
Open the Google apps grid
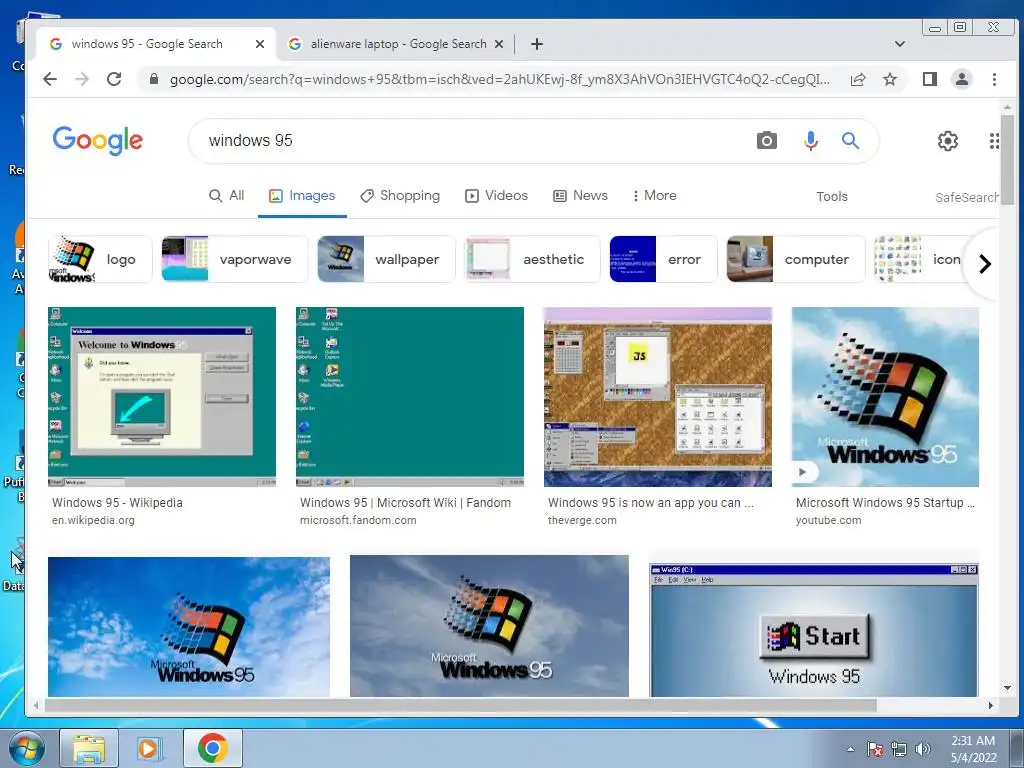click(x=994, y=140)
